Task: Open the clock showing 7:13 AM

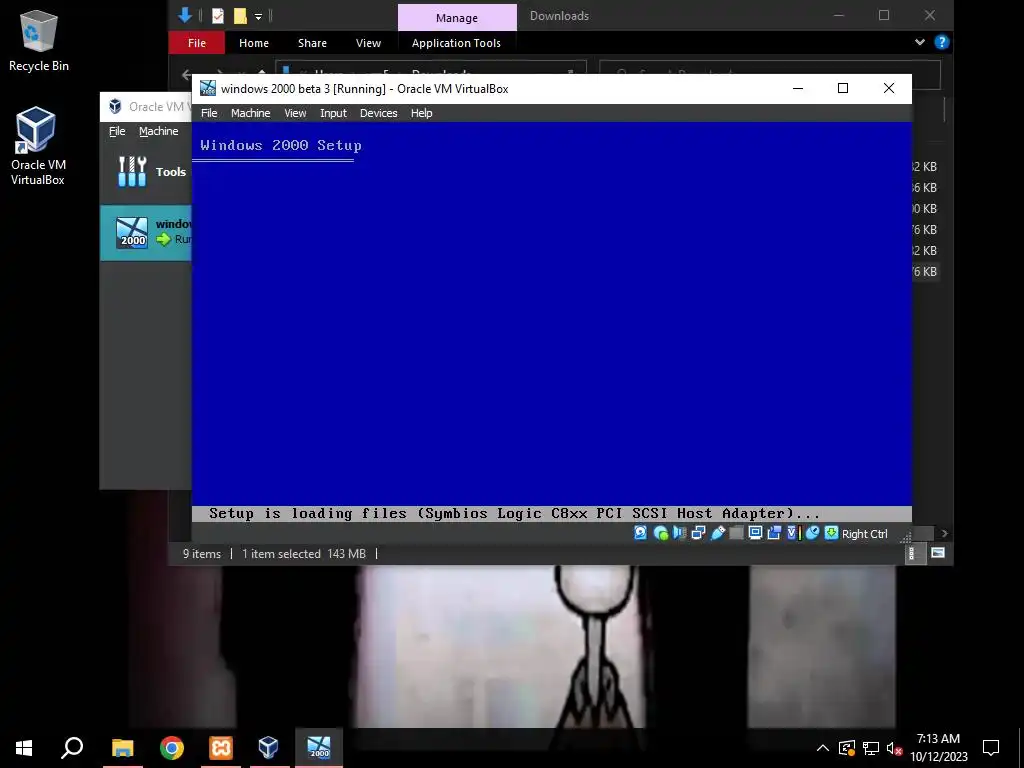Action: pos(938,748)
